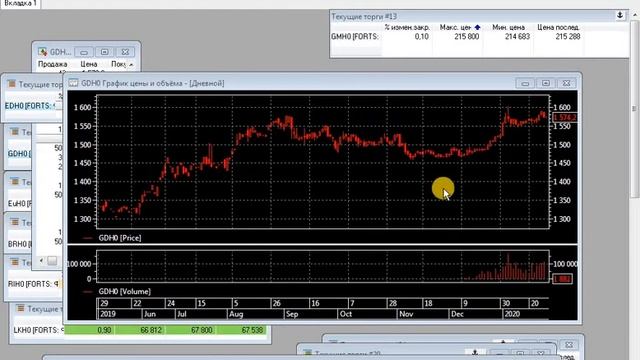Click the table icon above the EDH0 row
The width and height of the screenshot is (640, 360).
(x=11, y=84)
